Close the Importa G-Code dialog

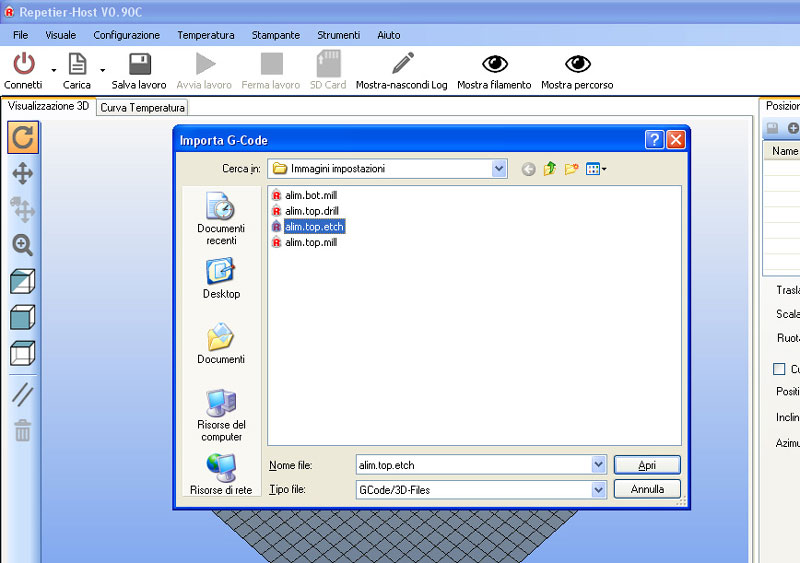[676, 139]
